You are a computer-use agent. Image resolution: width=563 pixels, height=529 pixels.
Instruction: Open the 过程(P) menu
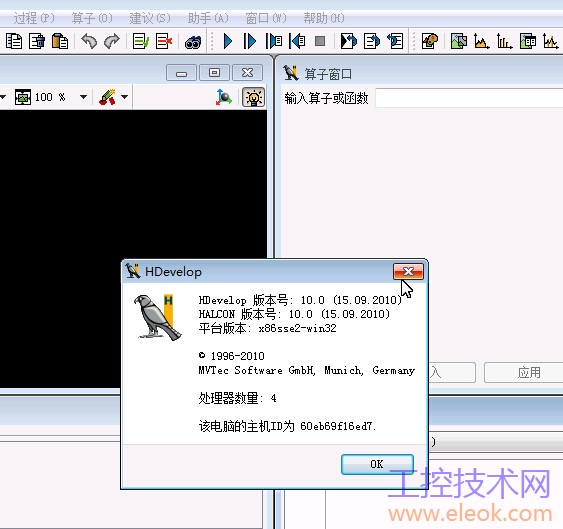click(34, 18)
